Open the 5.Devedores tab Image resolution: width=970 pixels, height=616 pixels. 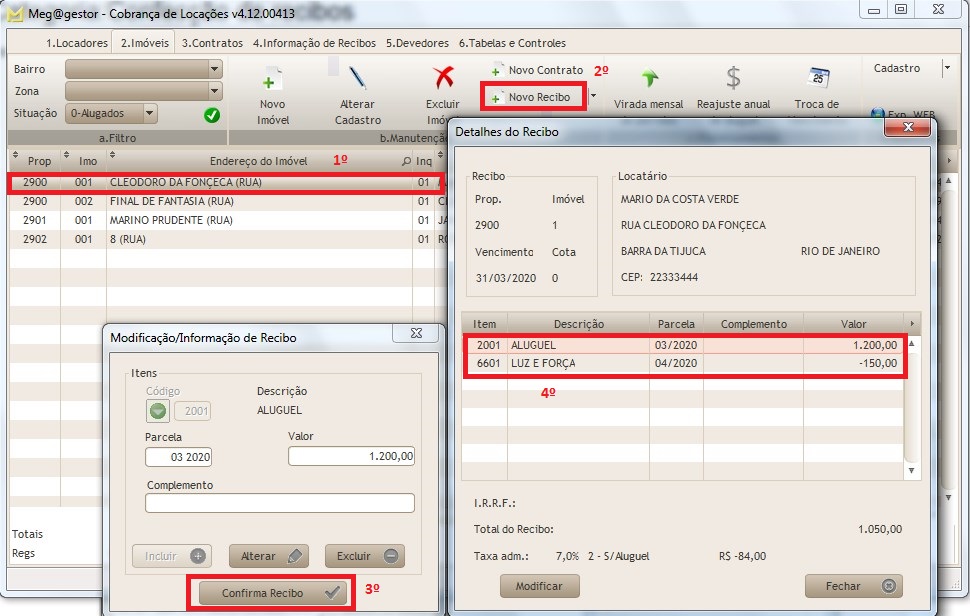pos(418,43)
